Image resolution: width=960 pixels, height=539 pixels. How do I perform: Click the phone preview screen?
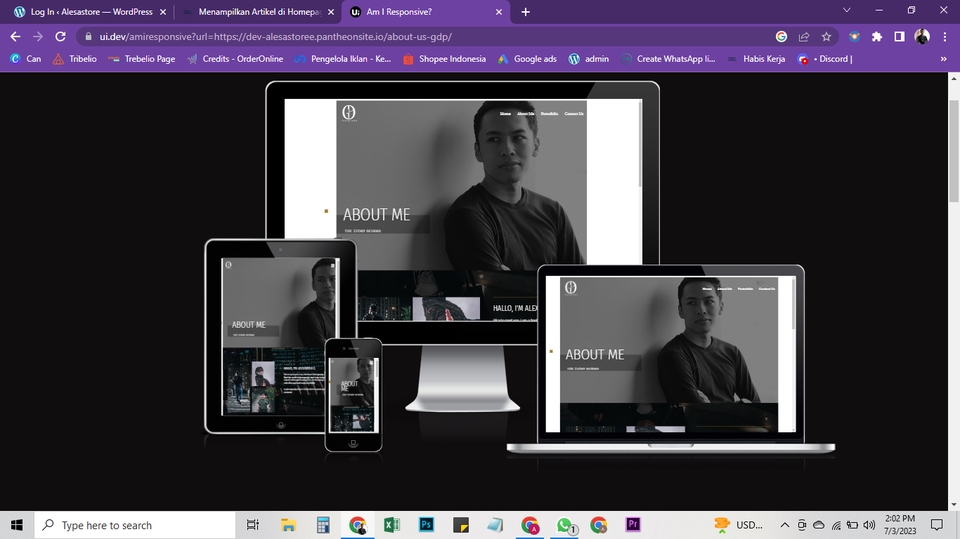pyautogui.click(x=353, y=395)
